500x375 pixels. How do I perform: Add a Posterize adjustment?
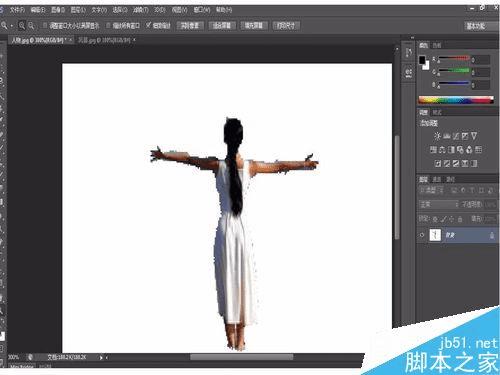point(447,163)
